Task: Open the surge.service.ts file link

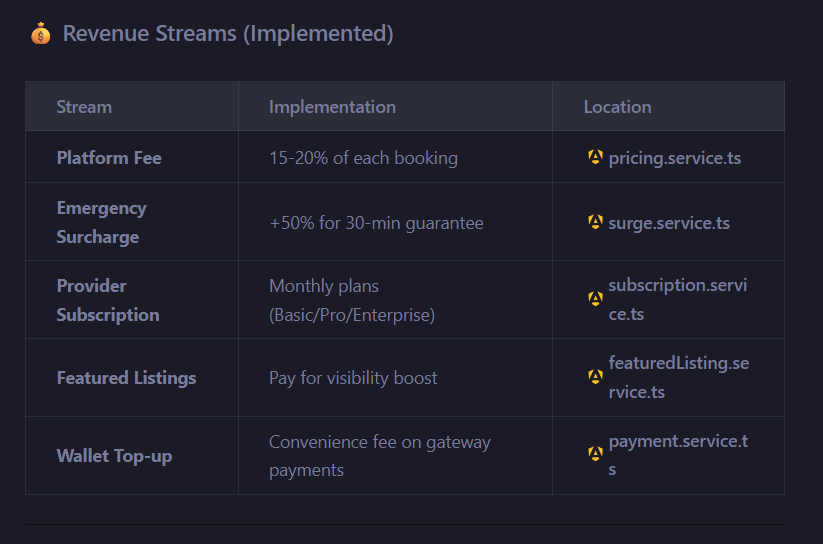Action: (668, 222)
